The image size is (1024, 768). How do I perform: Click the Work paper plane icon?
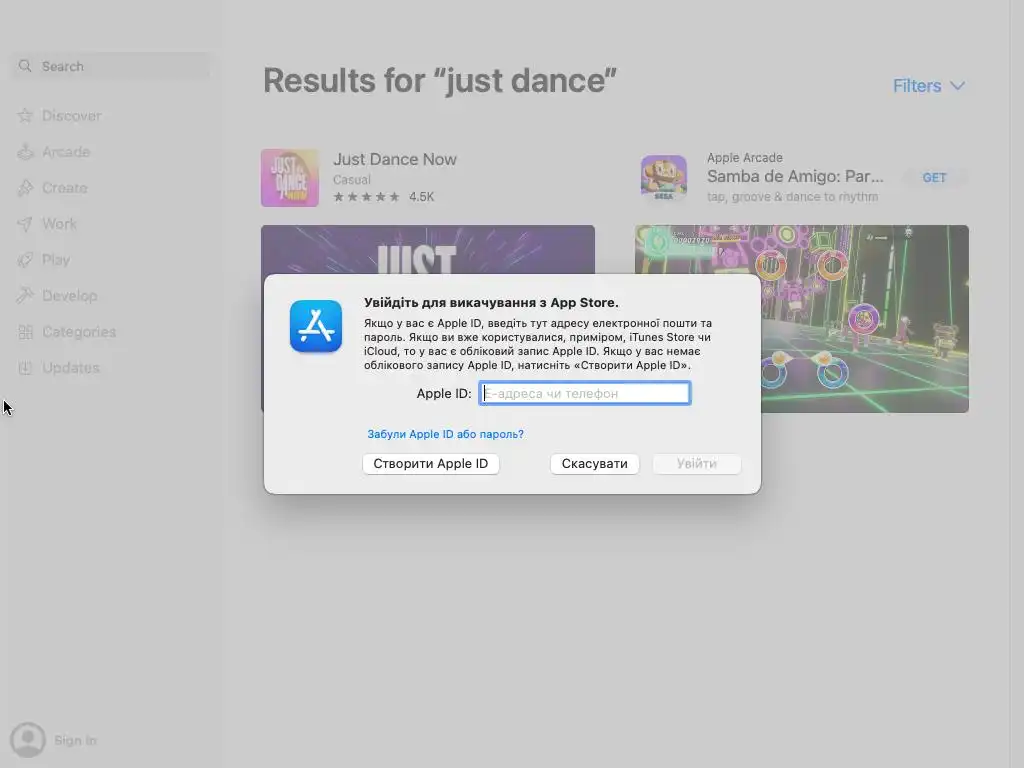25,224
